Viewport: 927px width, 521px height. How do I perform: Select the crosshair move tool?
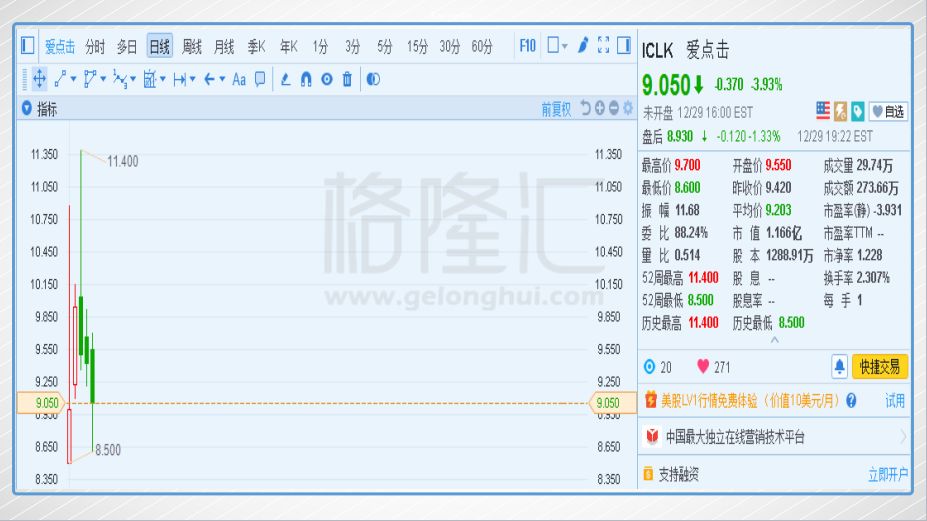39,79
